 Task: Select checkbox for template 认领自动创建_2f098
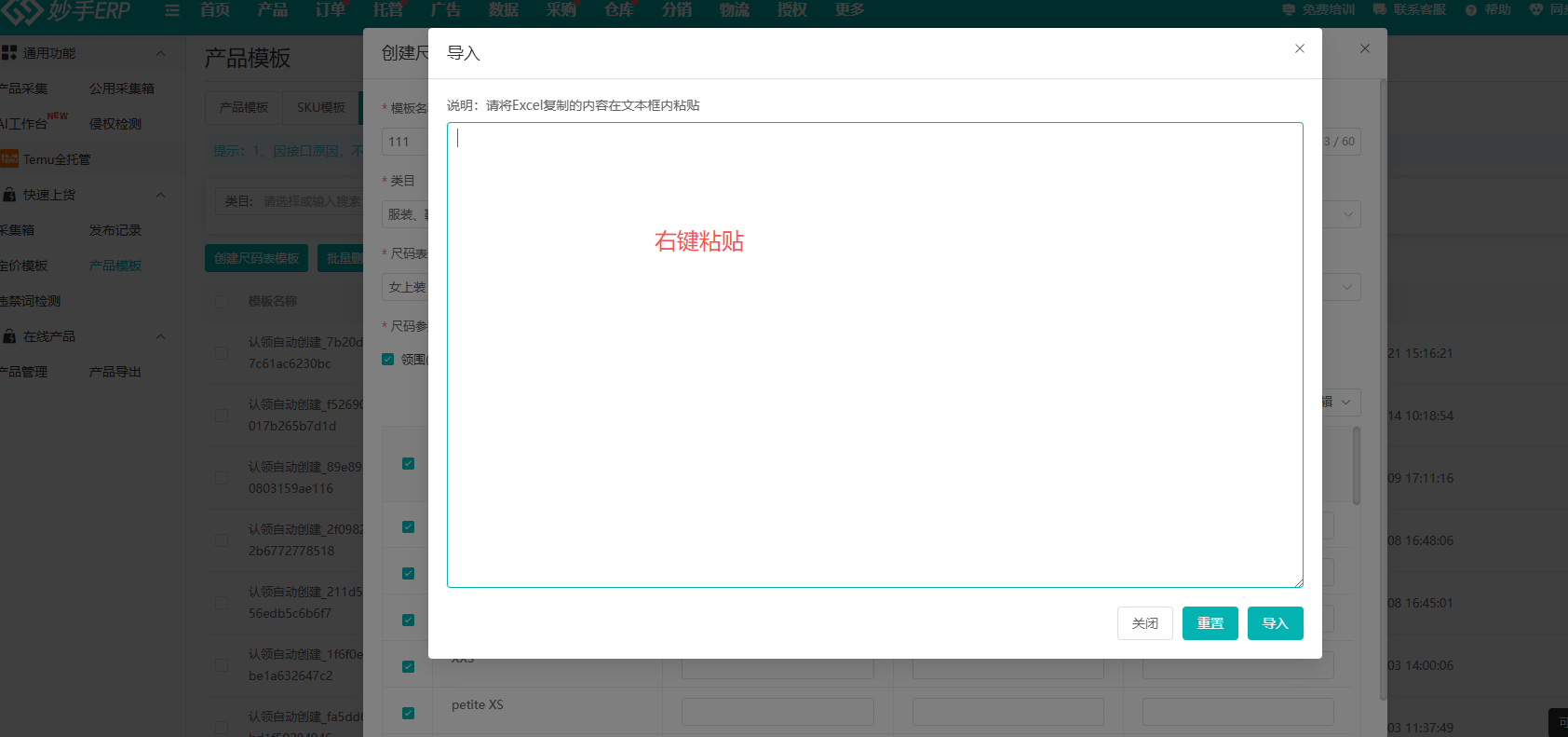222,540
